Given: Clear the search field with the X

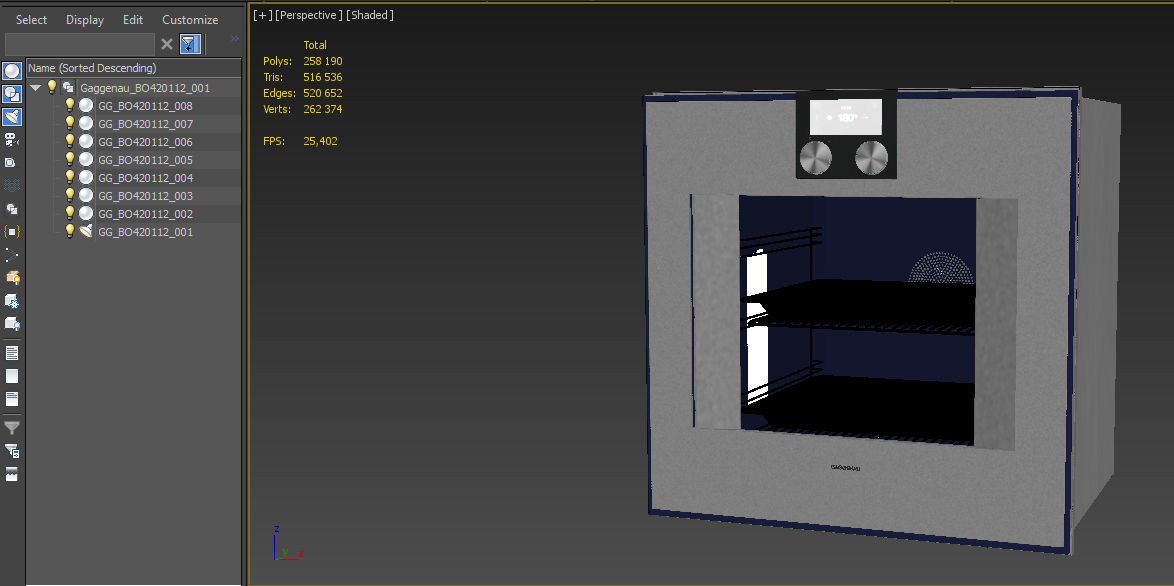Looking at the screenshot, I should pos(167,44).
